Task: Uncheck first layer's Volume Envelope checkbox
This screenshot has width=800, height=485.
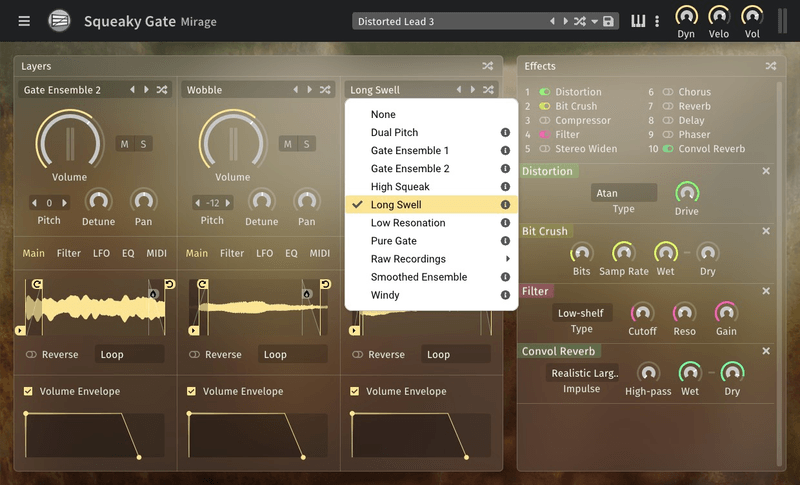Action: point(28,391)
